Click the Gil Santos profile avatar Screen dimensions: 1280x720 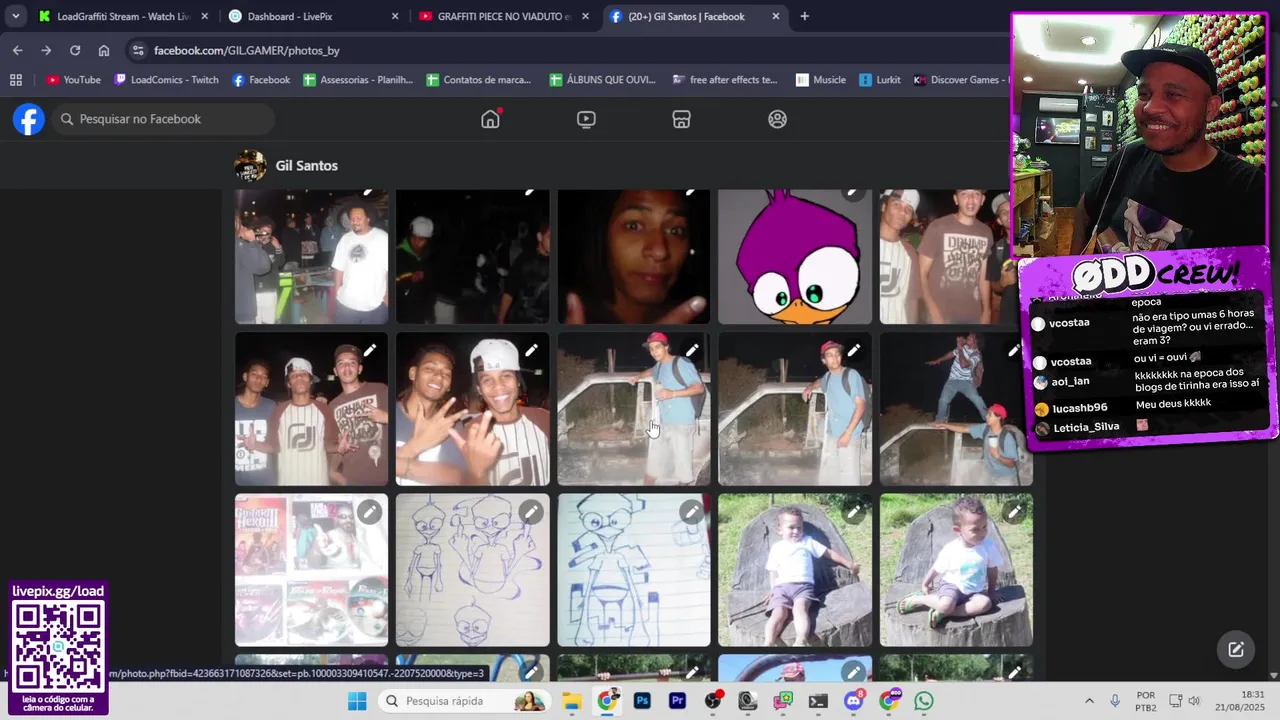(x=250, y=166)
